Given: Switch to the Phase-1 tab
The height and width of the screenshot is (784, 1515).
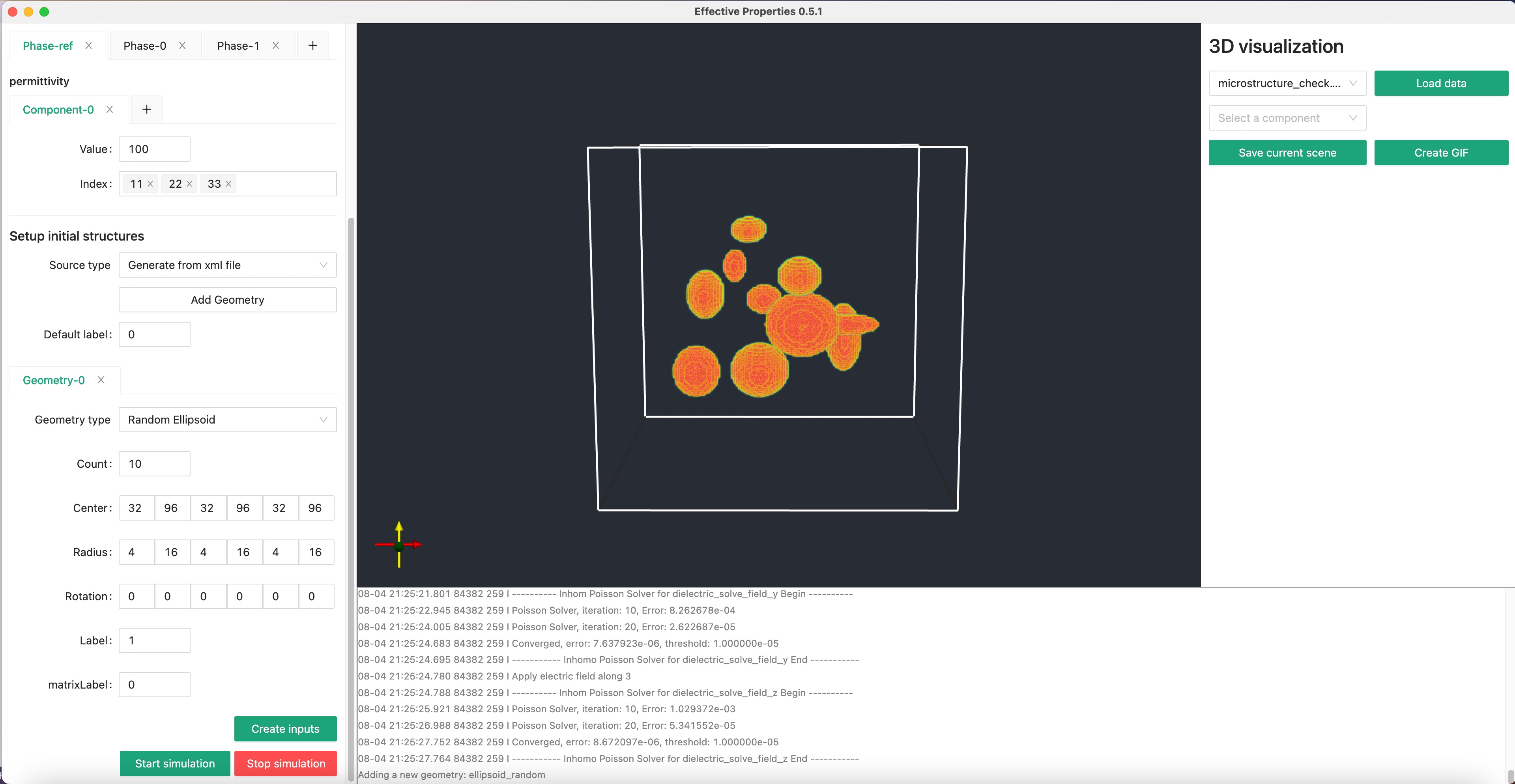Looking at the screenshot, I should pyautogui.click(x=238, y=46).
